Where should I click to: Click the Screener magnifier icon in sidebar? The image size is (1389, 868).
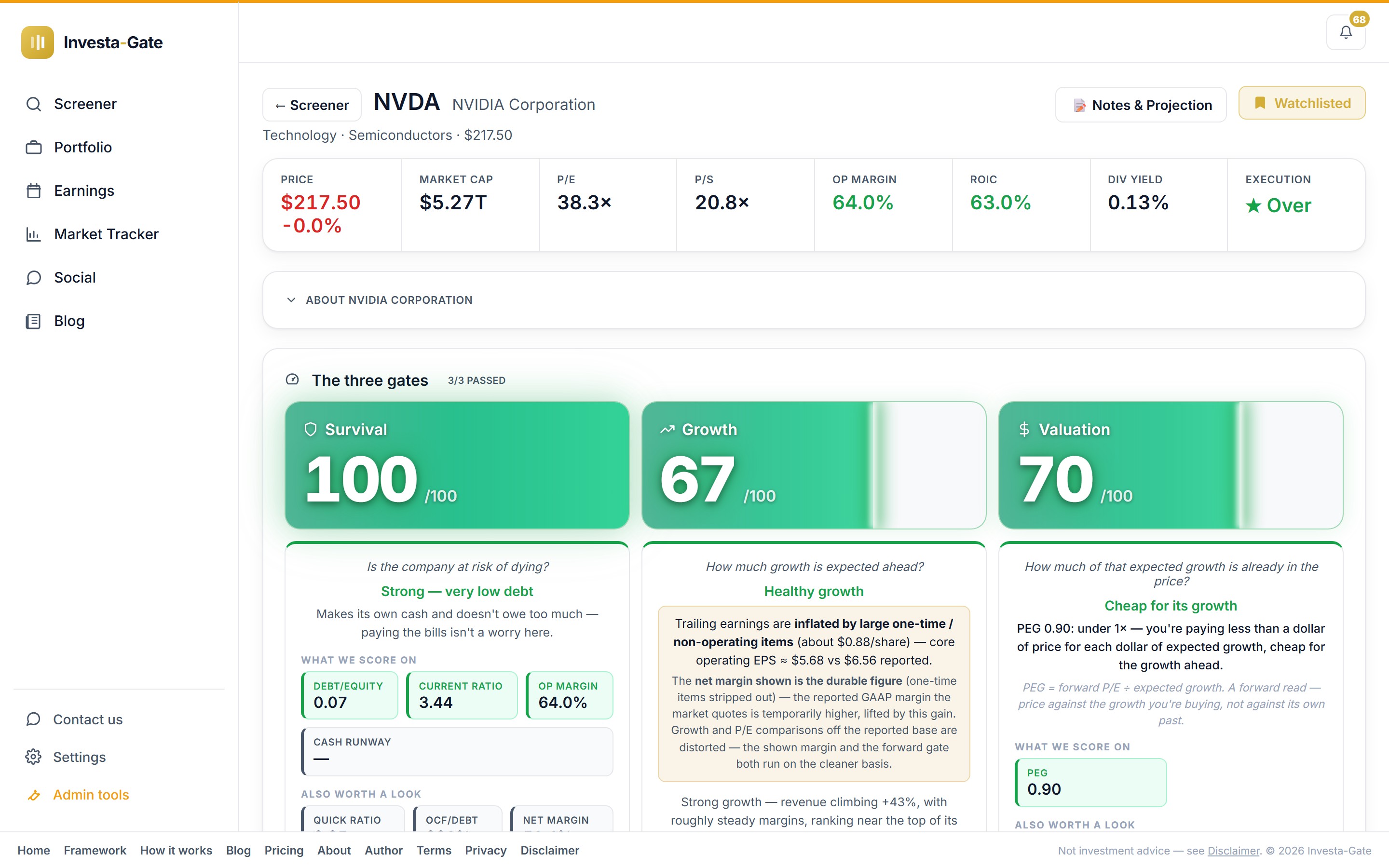(34, 104)
